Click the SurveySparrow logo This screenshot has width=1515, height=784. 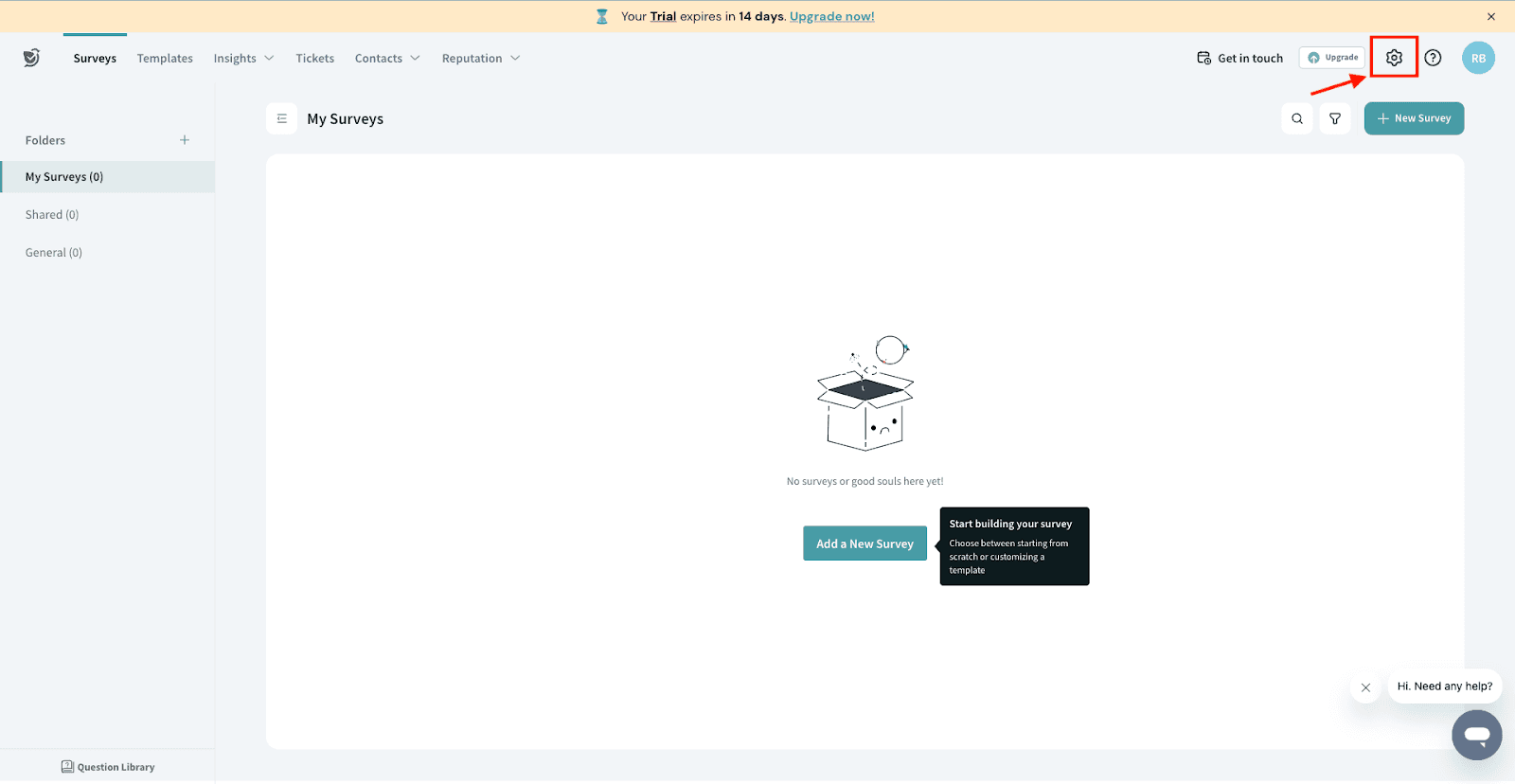point(31,58)
